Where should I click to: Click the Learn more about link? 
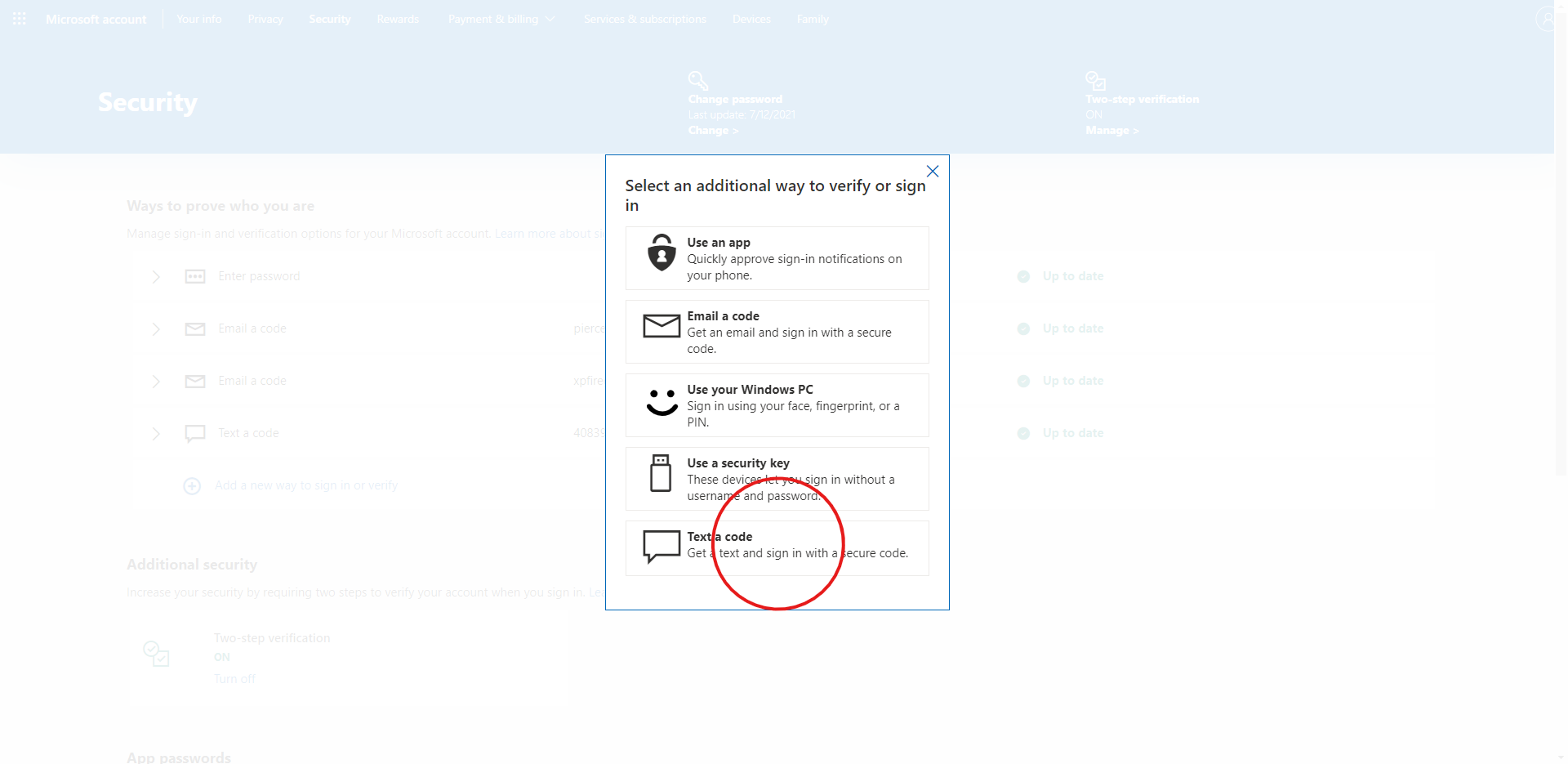[549, 234]
